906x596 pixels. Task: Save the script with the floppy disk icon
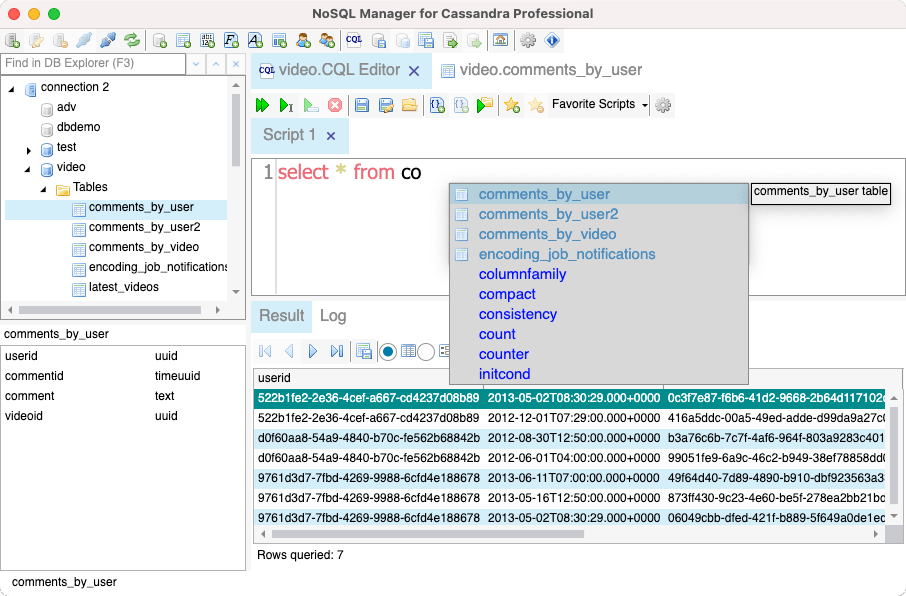[362, 105]
